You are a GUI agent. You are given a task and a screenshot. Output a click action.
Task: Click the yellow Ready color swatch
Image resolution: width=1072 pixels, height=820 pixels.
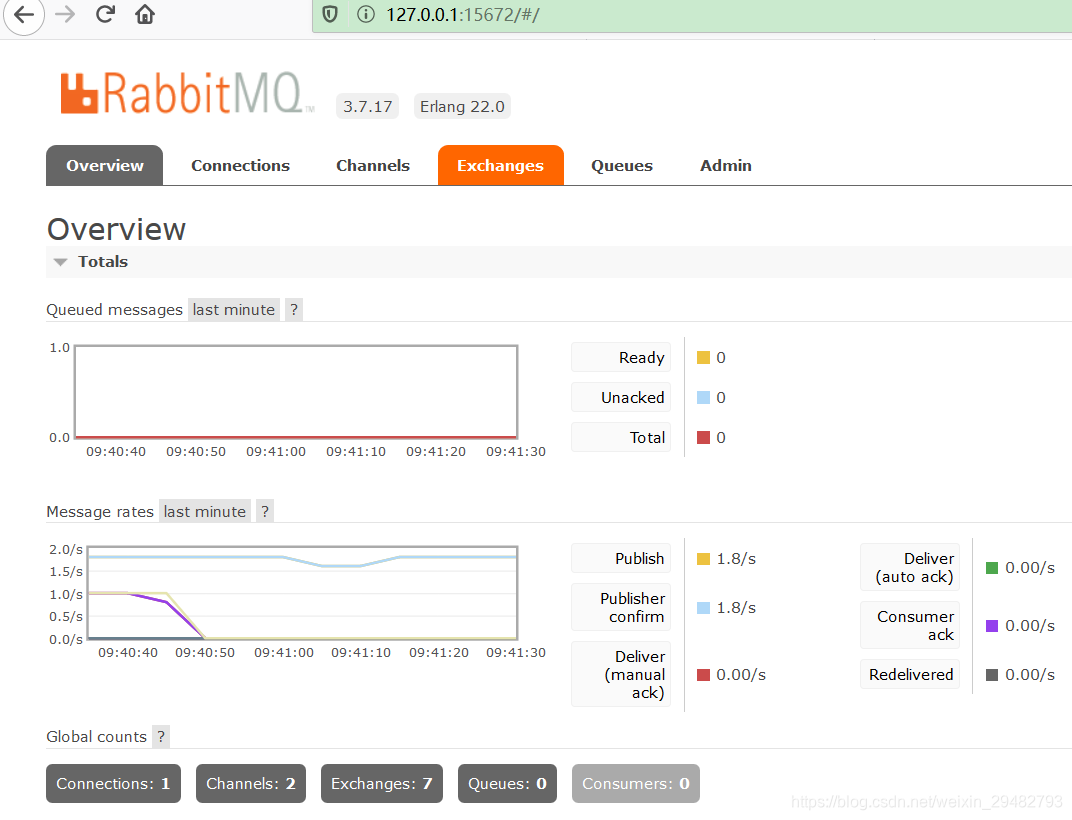pos(703,358)
